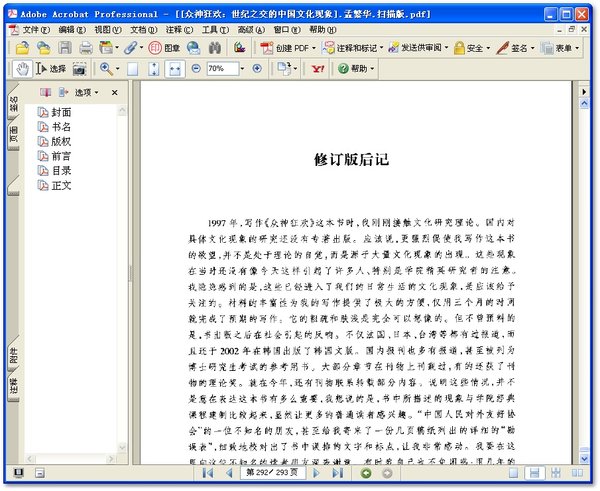The height and width of the screenshot is (491, 600).
Task: Select the 前言 bookmark
Action: coord(61,156)
